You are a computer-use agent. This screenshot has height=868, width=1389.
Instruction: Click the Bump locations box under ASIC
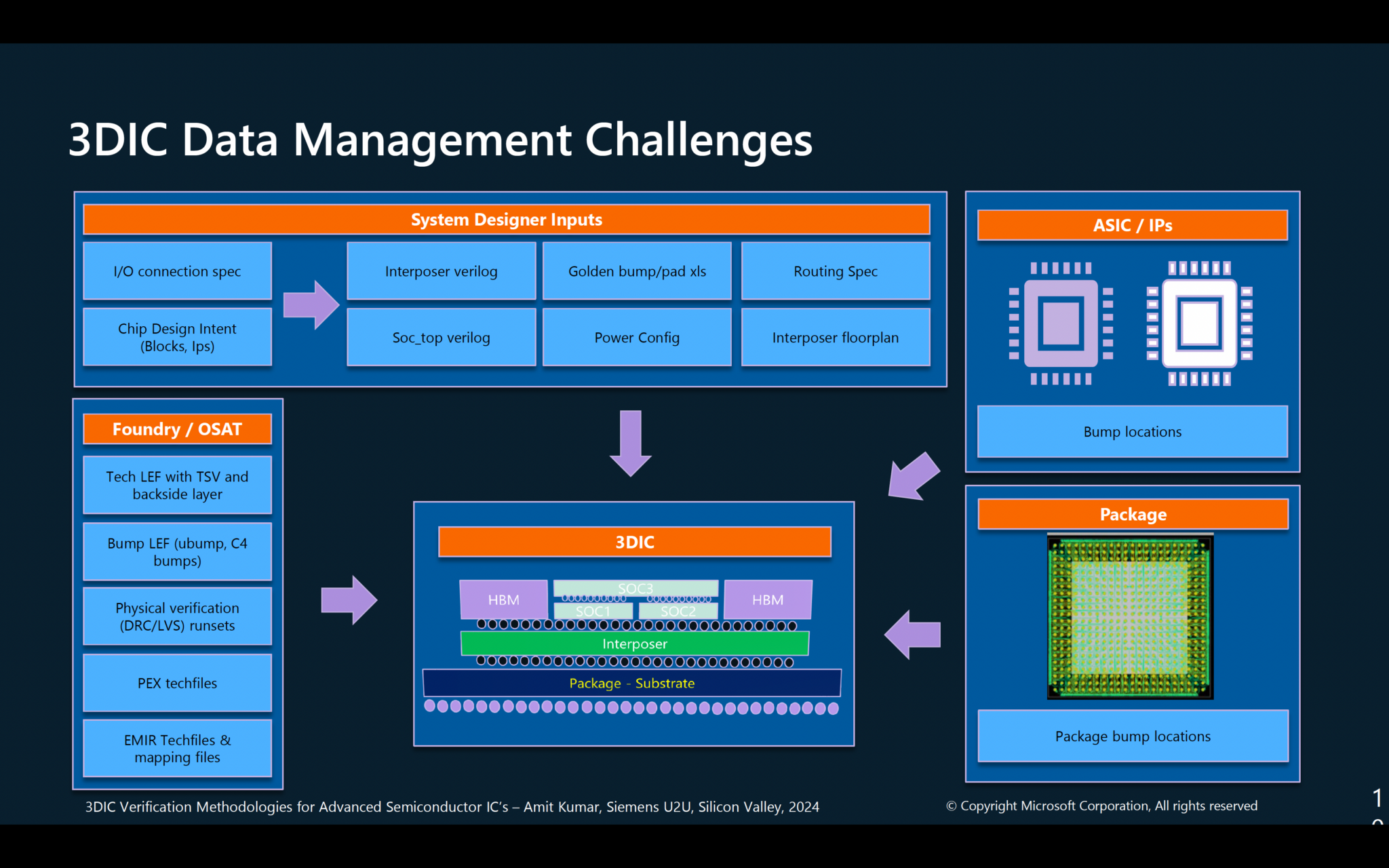[1132, 432]
